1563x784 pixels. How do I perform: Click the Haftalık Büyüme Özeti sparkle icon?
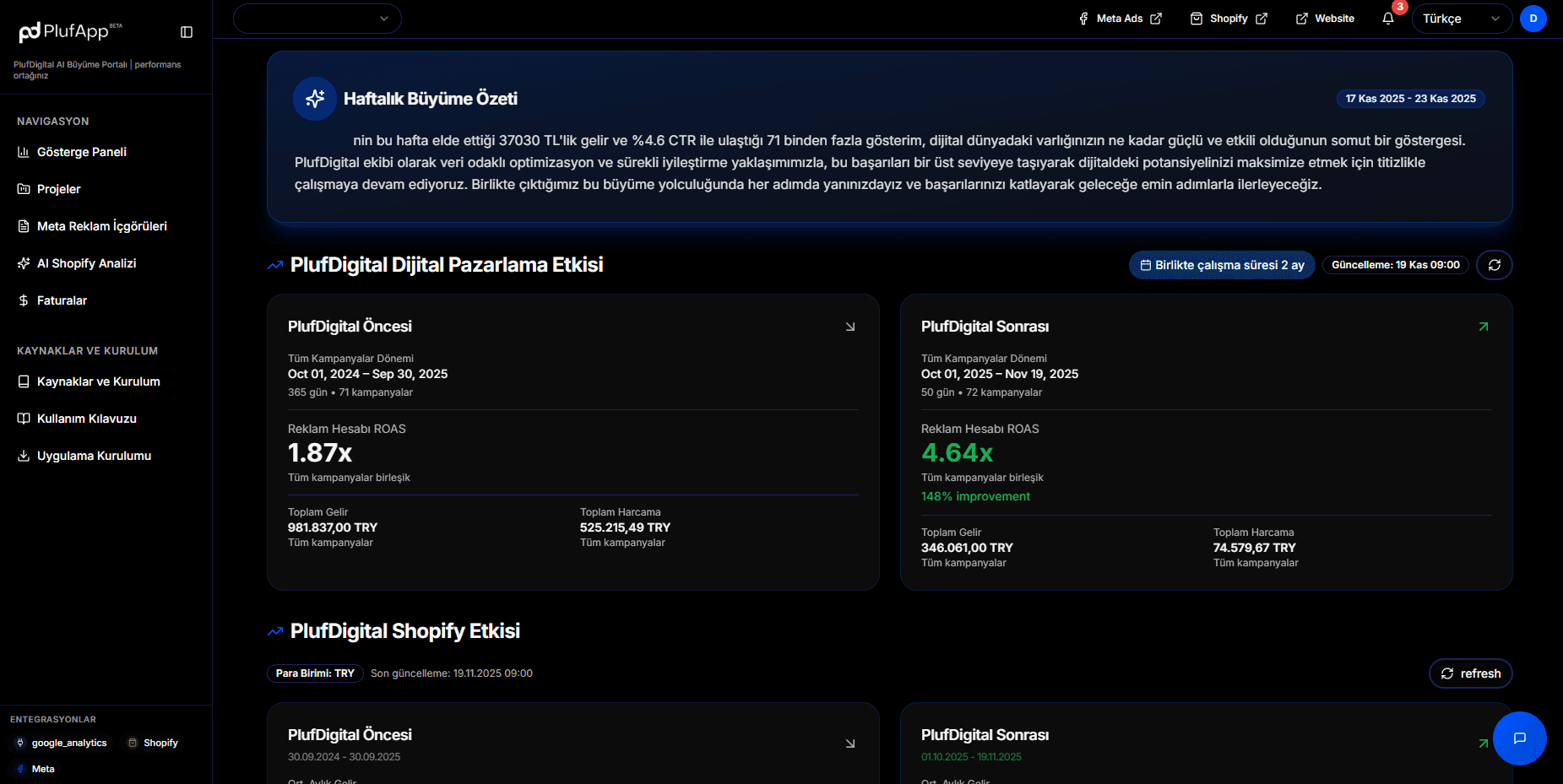315,99
